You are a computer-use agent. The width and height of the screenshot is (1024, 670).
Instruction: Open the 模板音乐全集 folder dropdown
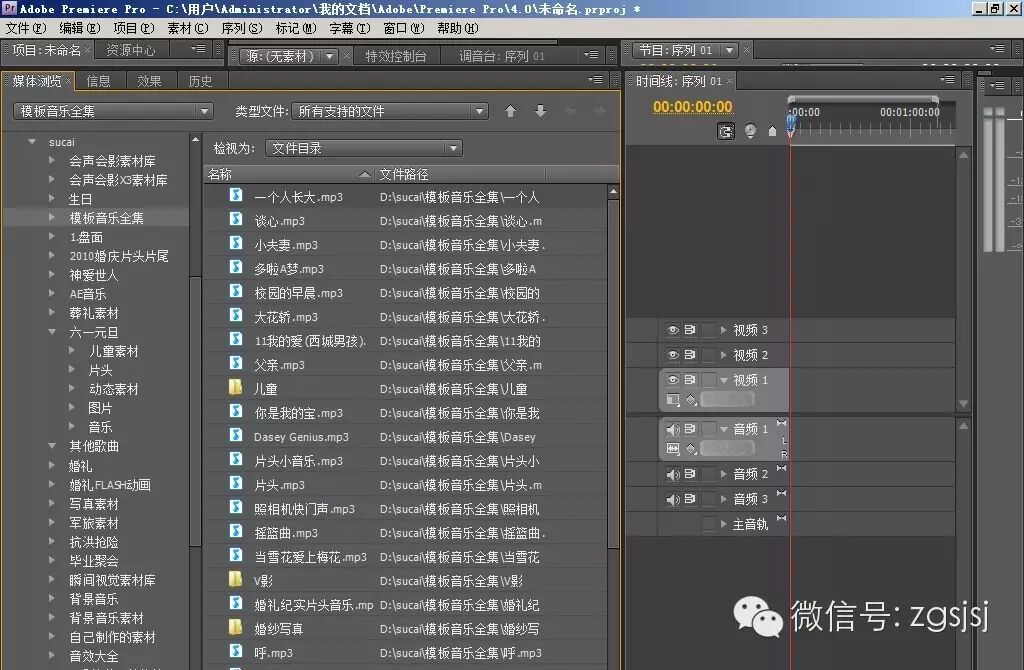point(113,111)
